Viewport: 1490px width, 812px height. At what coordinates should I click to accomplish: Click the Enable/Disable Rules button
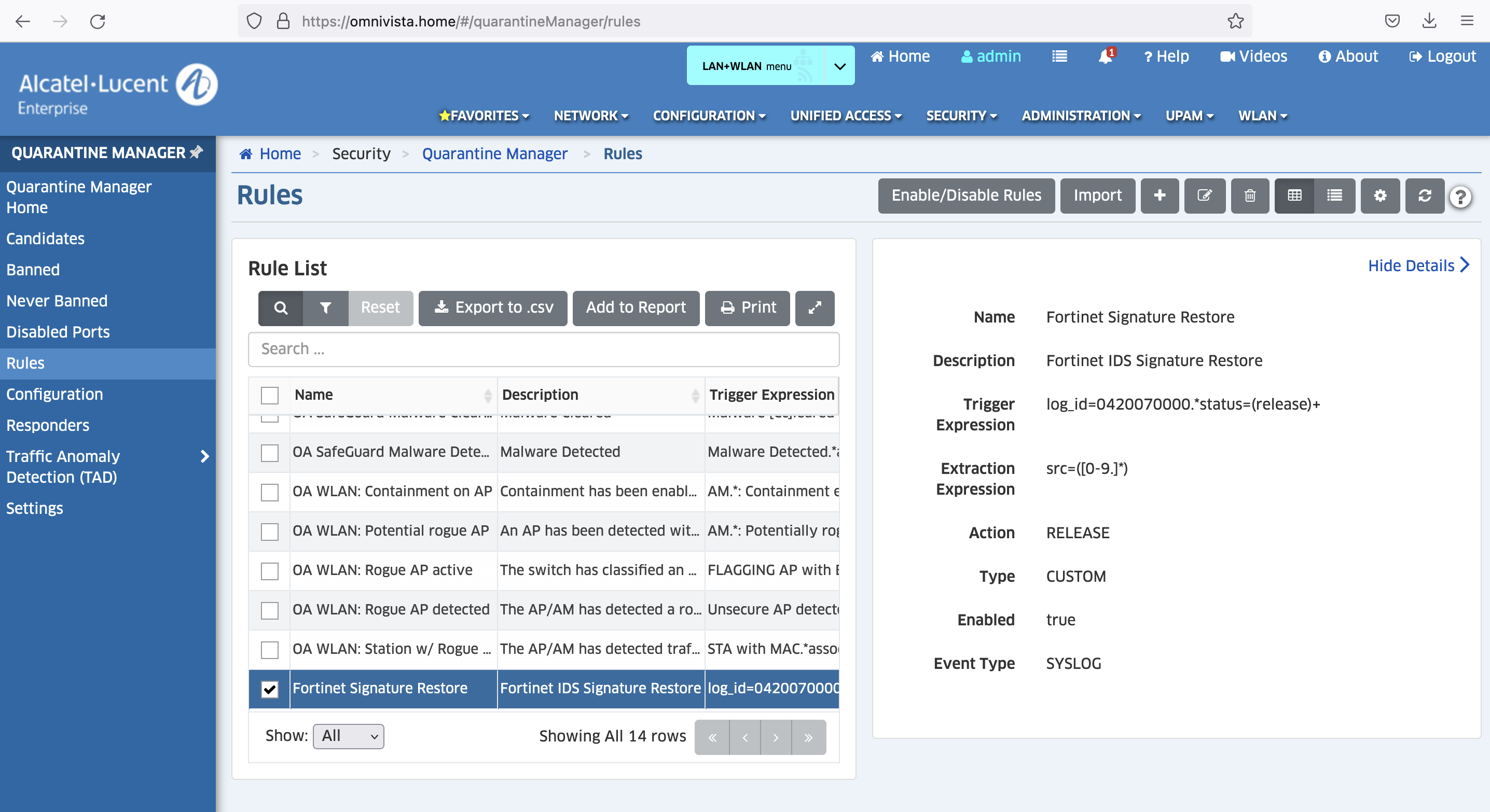pyautogui.click(x=965, y=195)
